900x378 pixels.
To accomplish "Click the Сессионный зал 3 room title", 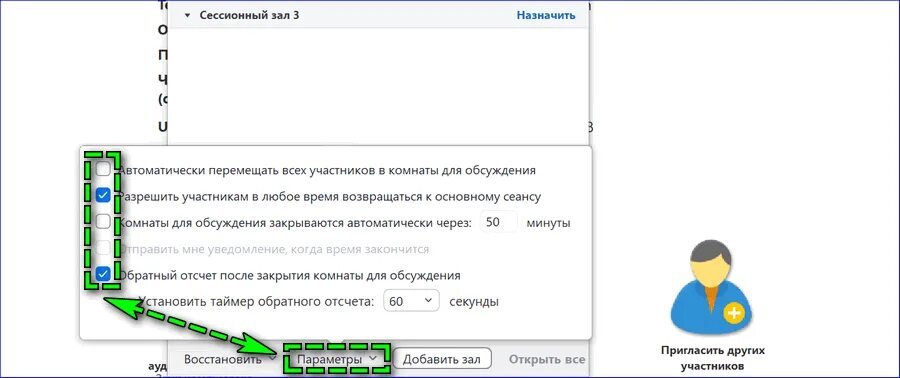I will (249, 15).
